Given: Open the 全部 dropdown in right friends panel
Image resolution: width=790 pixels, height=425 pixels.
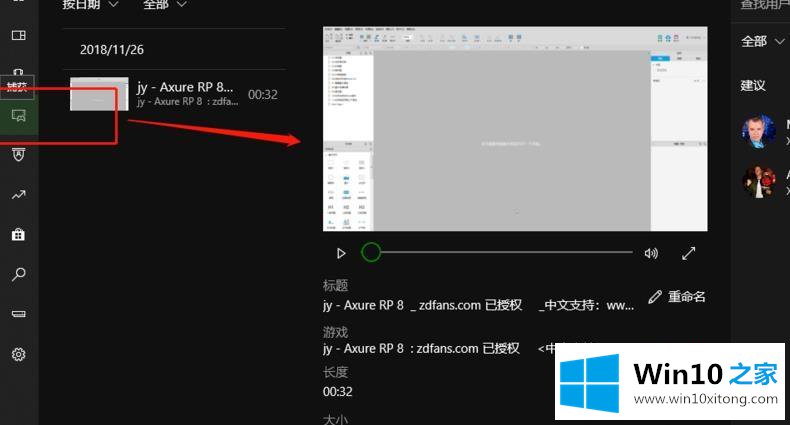Looking at the screenshot, I should pyautogui.click(x=763, y=41).
